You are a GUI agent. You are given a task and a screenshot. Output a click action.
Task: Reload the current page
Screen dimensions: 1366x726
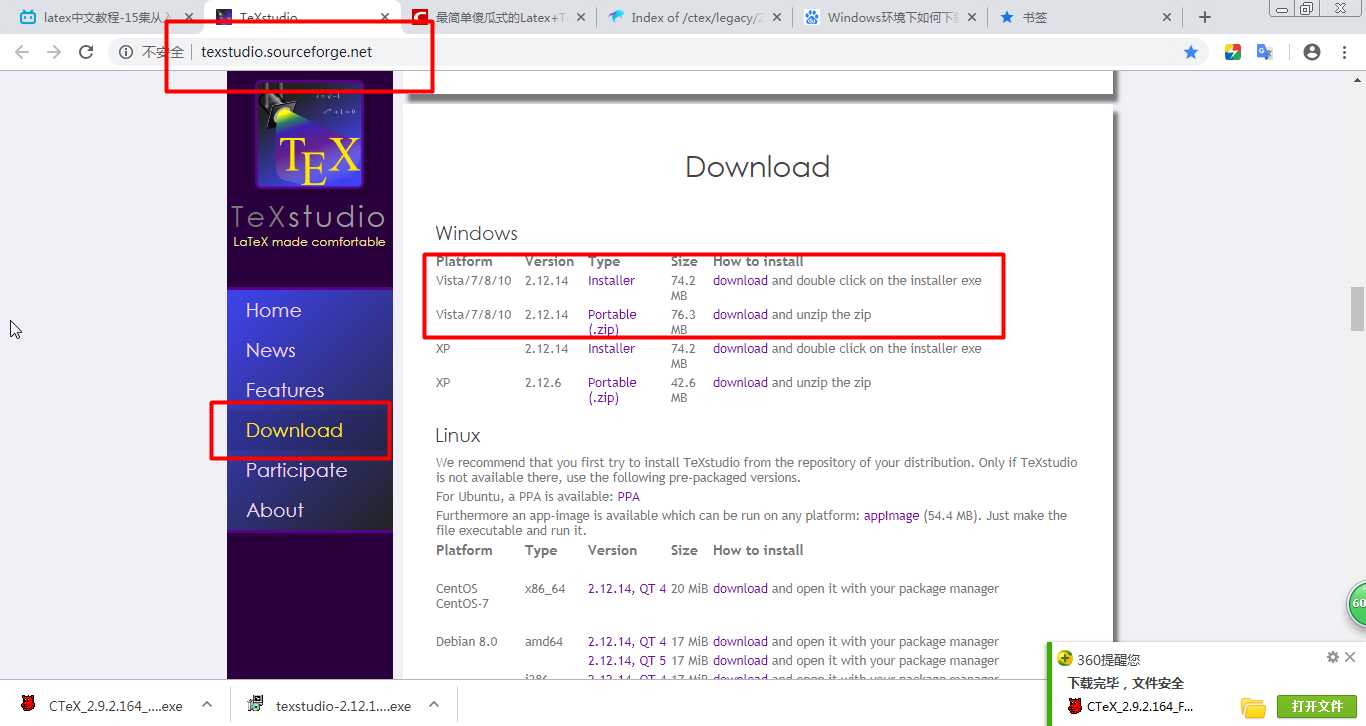coord(86,52)
